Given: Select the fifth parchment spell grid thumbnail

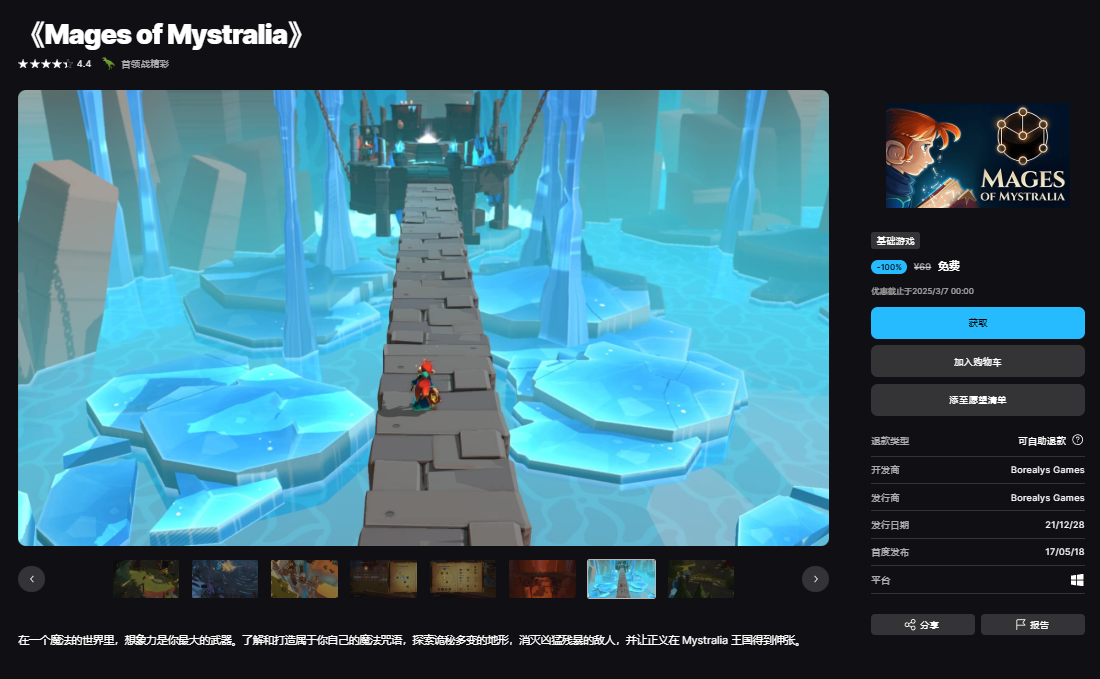Looking at the screenshot, I should [463, 579].
